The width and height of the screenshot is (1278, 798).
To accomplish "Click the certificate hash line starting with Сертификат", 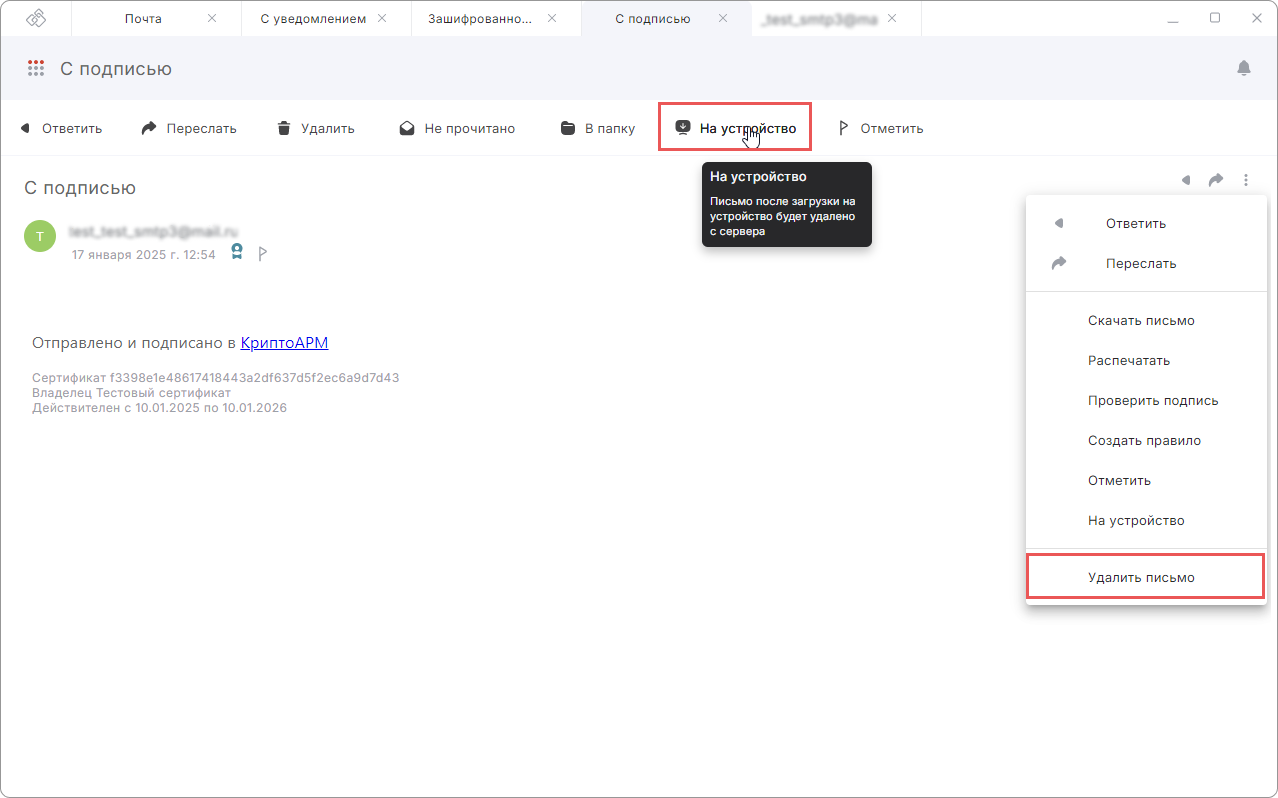I will click(x=216, y=378).
